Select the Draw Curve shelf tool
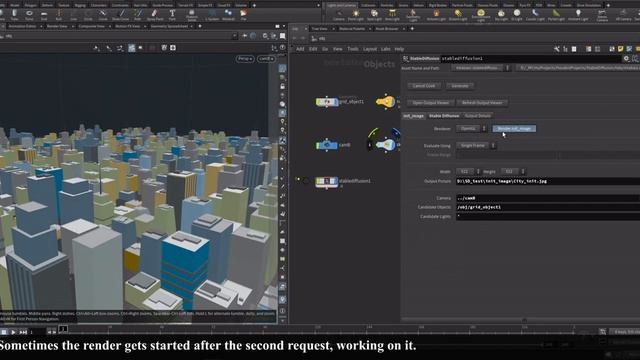Screen dimensions: 640x360 click(120, 15)
